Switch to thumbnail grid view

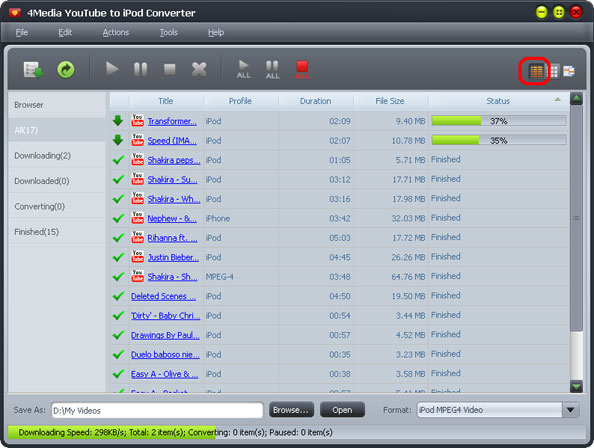[x=553, y=71]
